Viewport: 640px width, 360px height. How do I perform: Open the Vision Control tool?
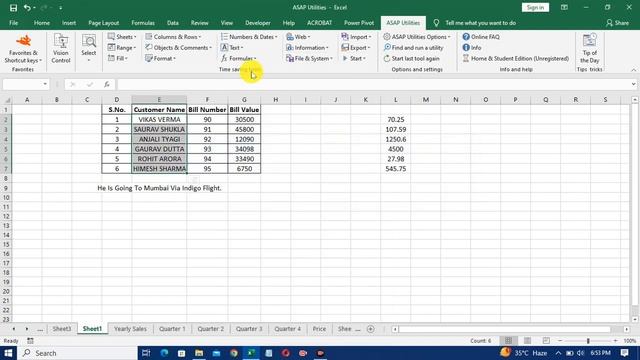(61, 49)
